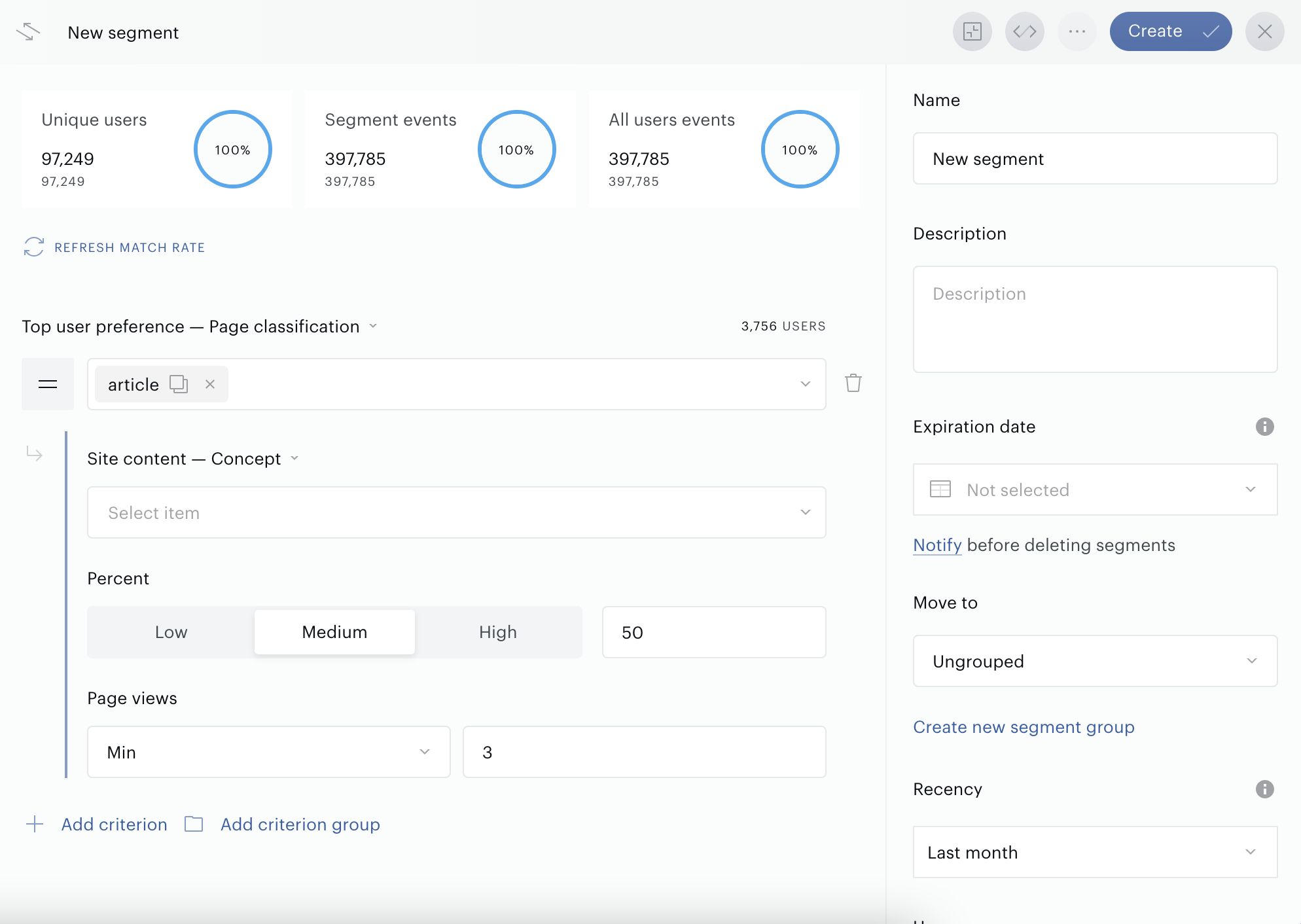1301x924 pixels.
Task: Click the refresh match rate icon
Action: (34, 247)
